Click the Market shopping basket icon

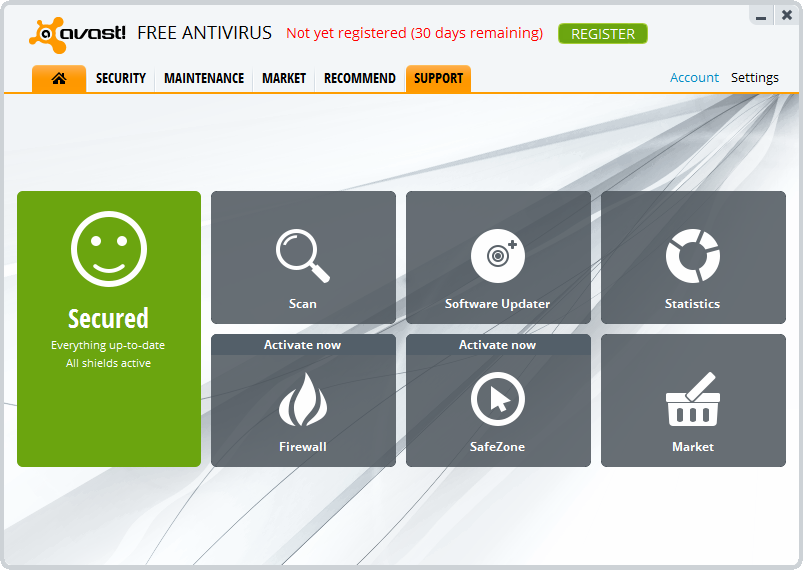click(x=692, y=400)
